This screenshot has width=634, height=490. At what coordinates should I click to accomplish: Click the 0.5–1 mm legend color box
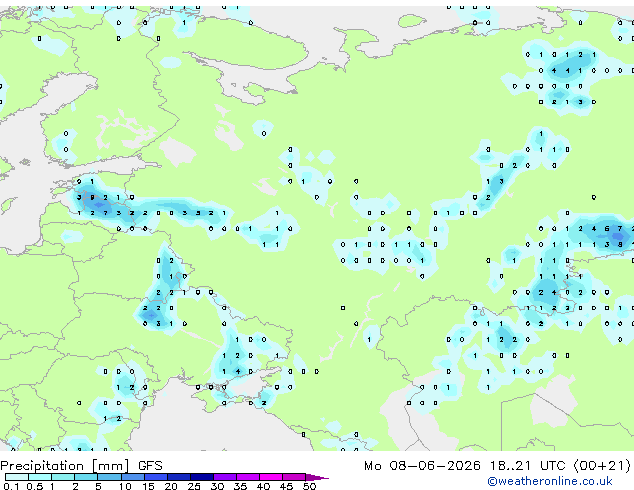(x=40, y=477)
